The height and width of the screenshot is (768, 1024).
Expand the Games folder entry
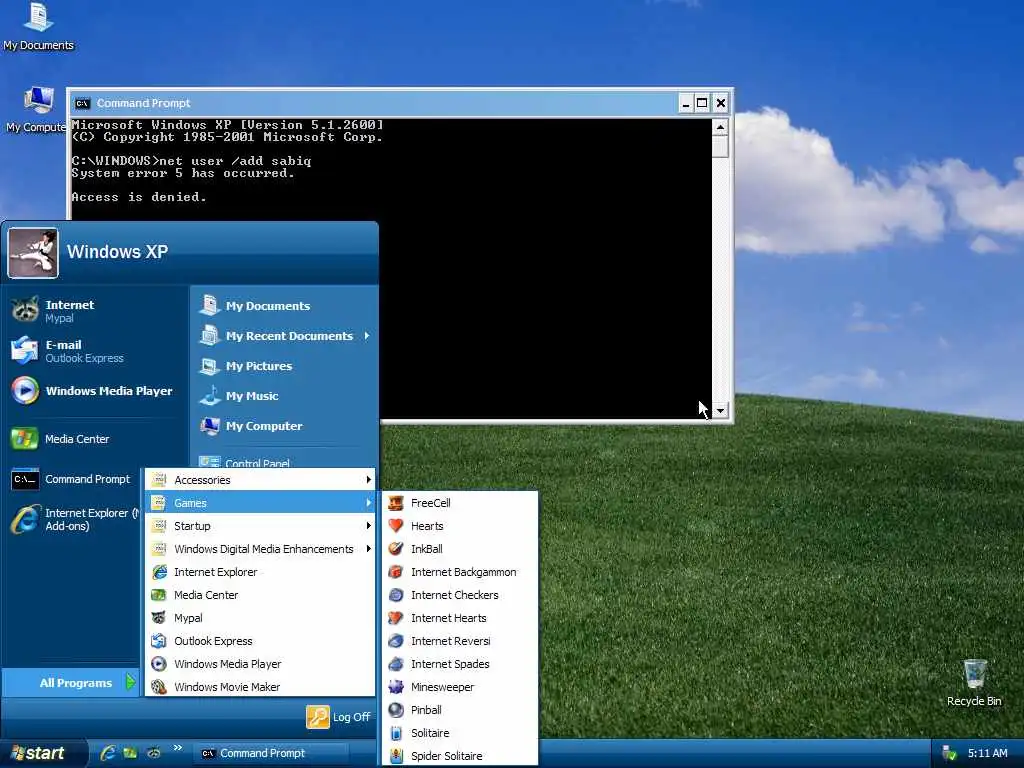[260, 503]
